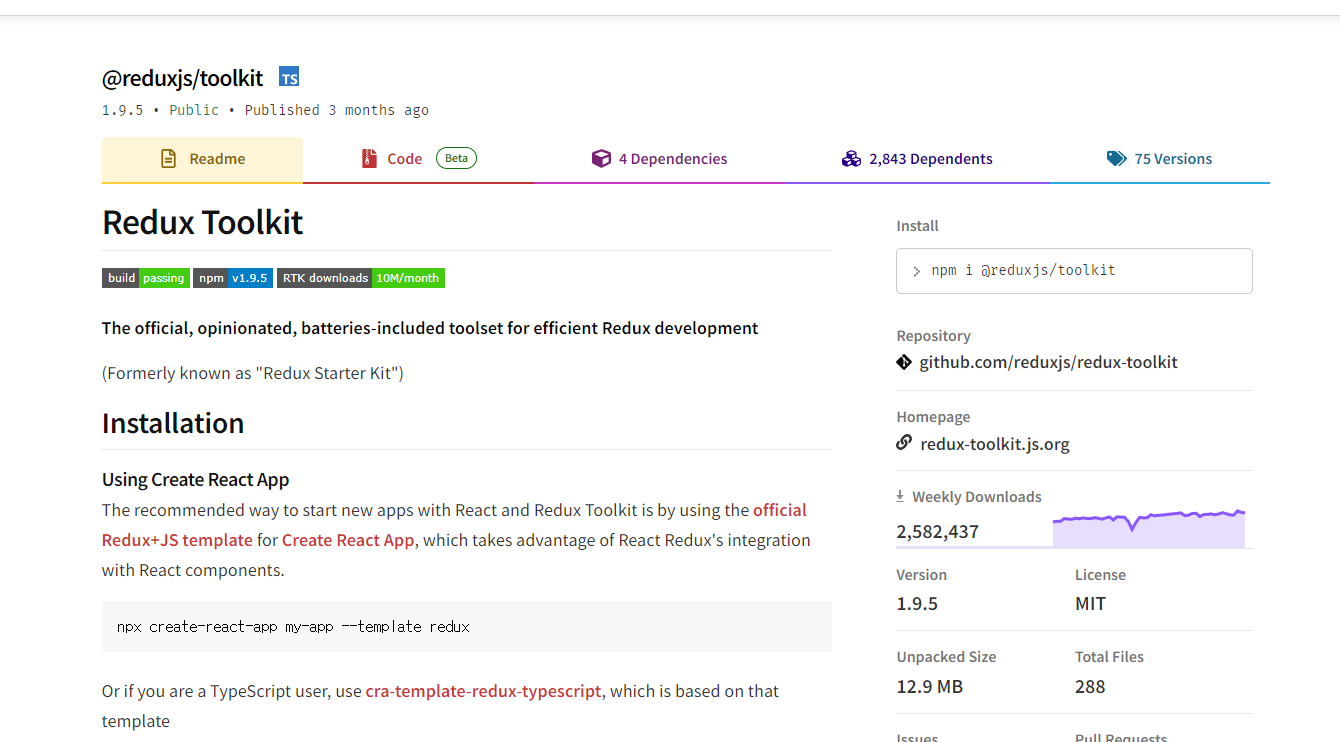
Task: Visit redux-toolkit.js.org homepage link
Action: (x=995, y=444)
